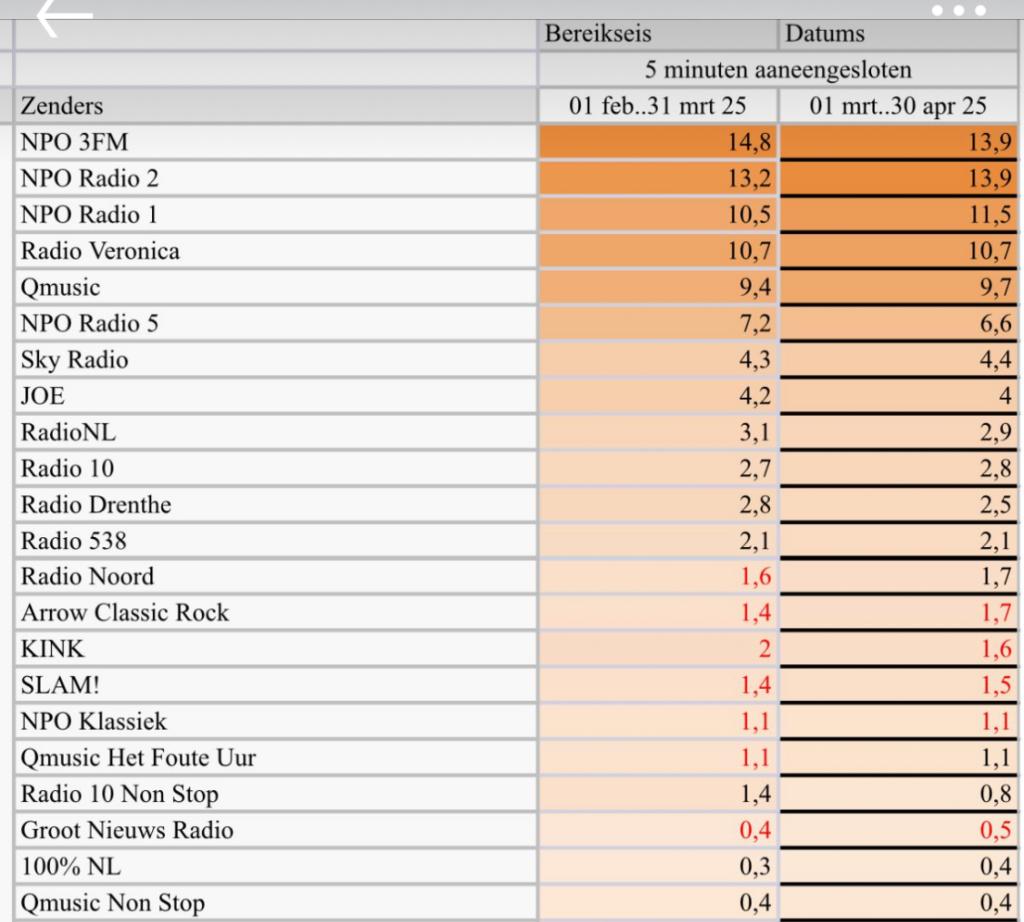Click Qmusic value 9,4

[x=658, y=287]
